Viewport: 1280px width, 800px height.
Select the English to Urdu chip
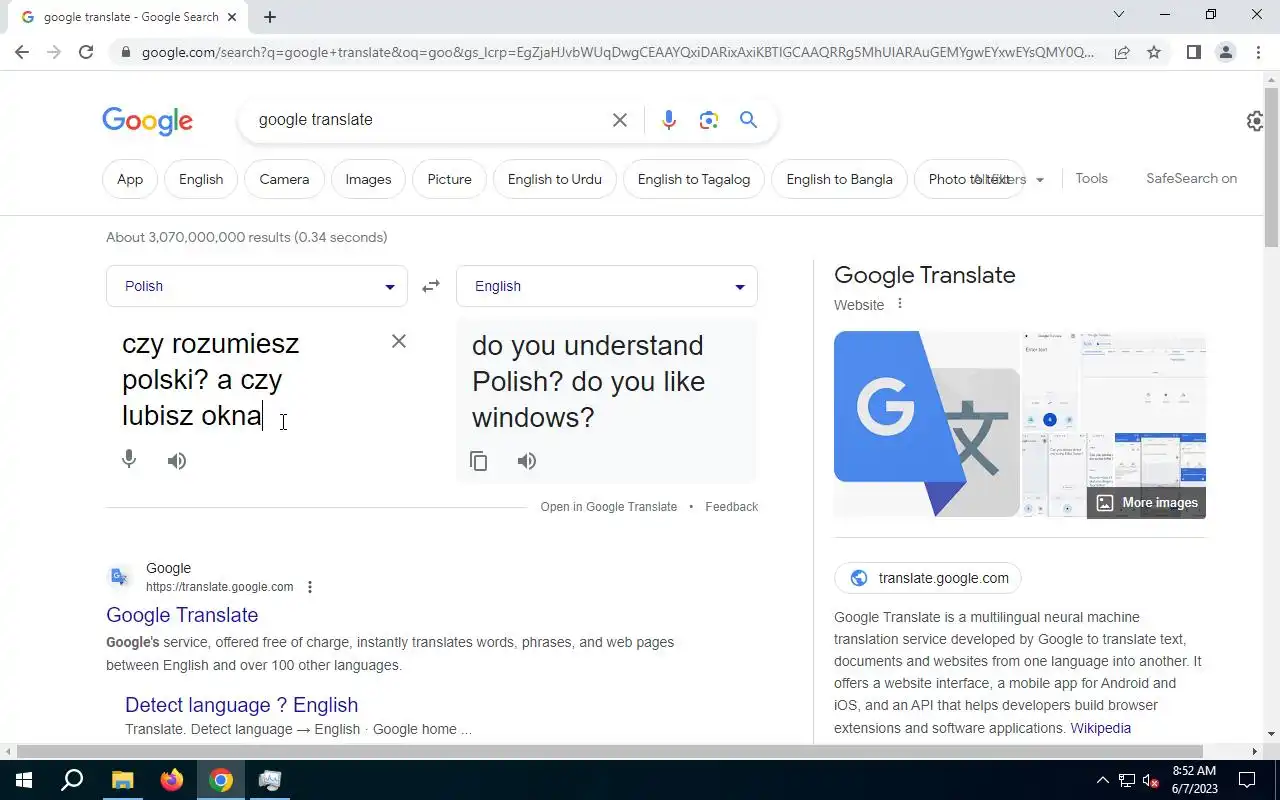tap(555, 179)
